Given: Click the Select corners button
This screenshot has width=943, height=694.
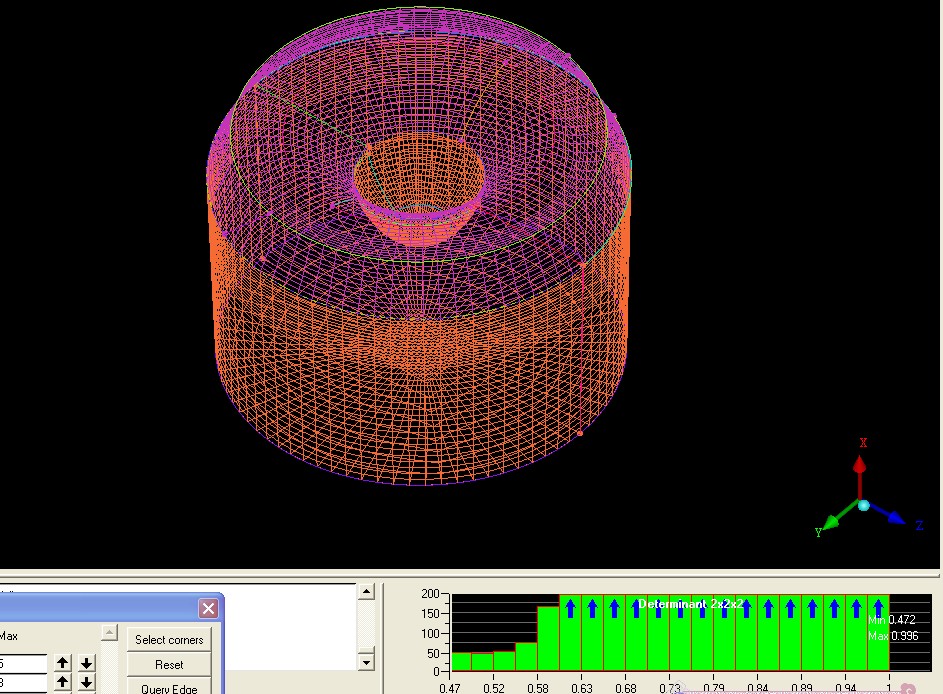Looking at the screenshot, I should coord(169,640).
